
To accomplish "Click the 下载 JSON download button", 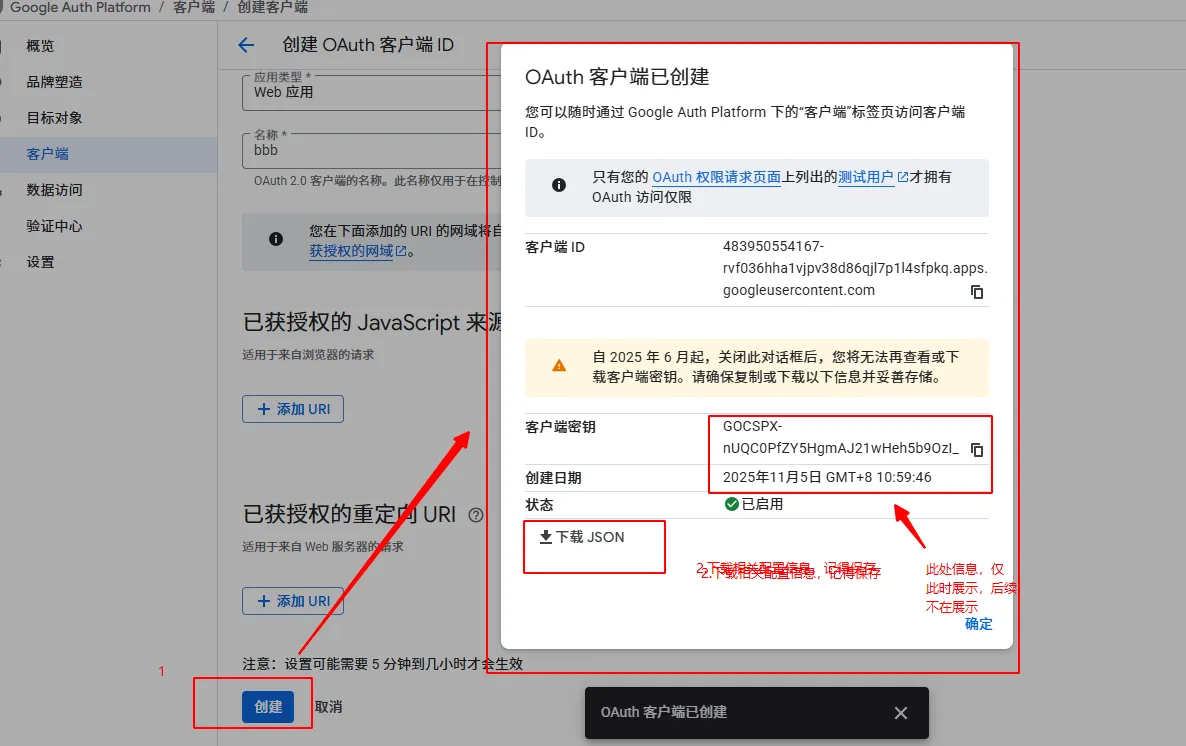I will [x=581, y=537].
